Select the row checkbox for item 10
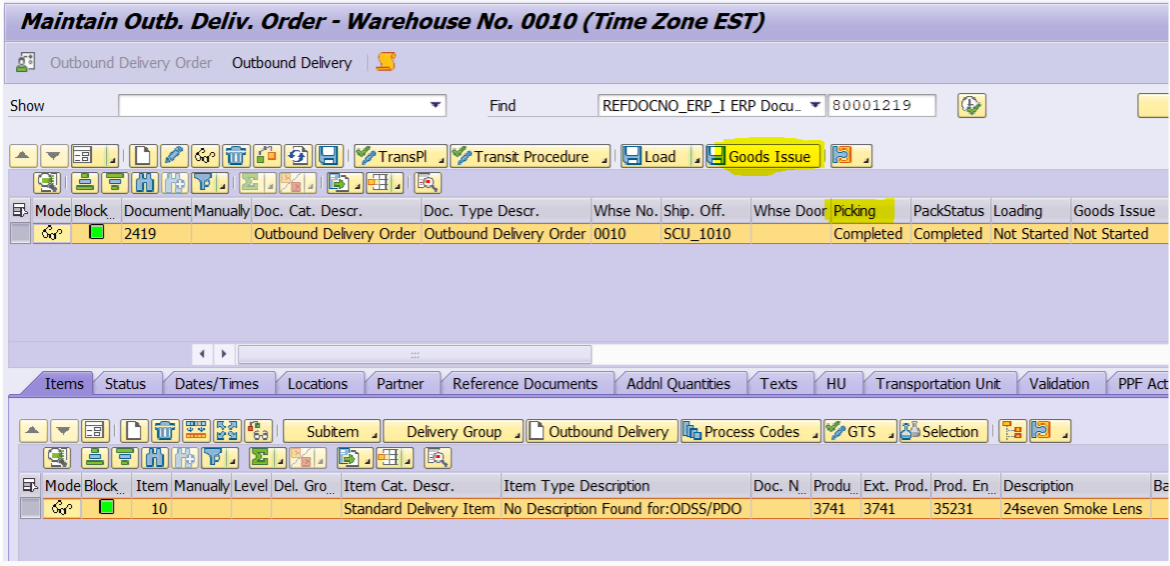The height and width of the screenshot is (566, 1170). click(30, 508)
